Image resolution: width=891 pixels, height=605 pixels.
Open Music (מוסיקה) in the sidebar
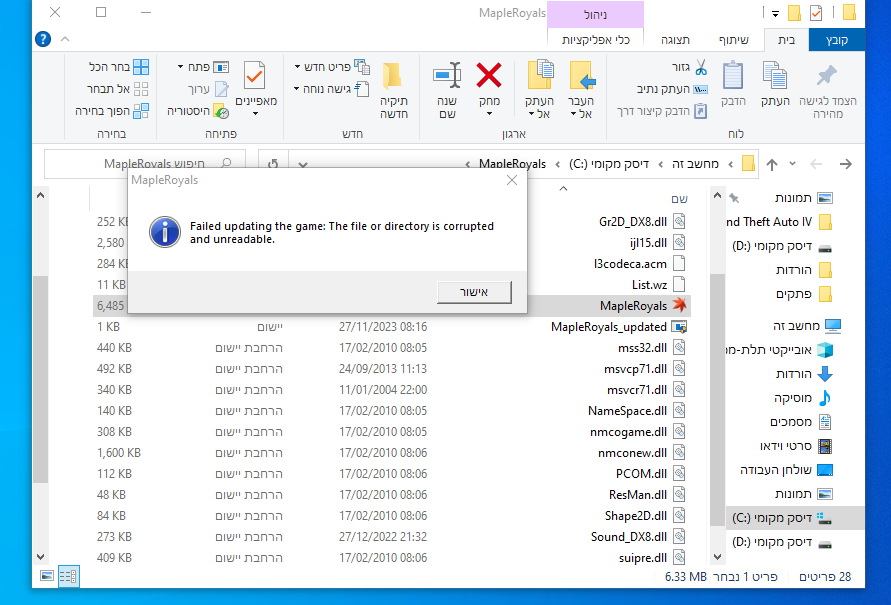(x=802, y=398)
